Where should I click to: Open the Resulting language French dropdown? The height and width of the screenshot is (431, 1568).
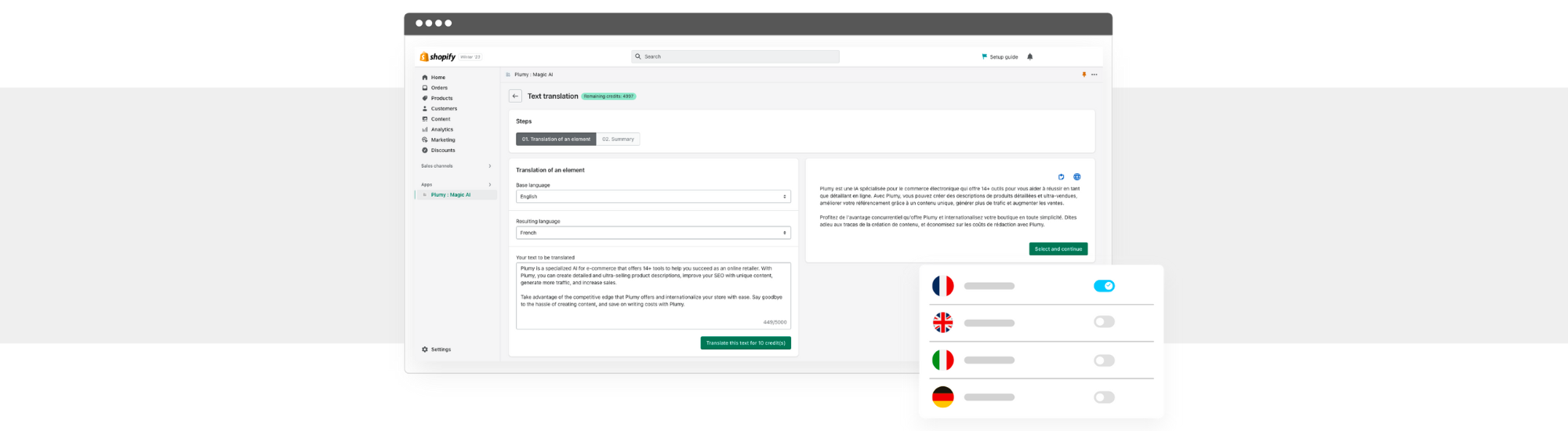[x=653, y=233]
